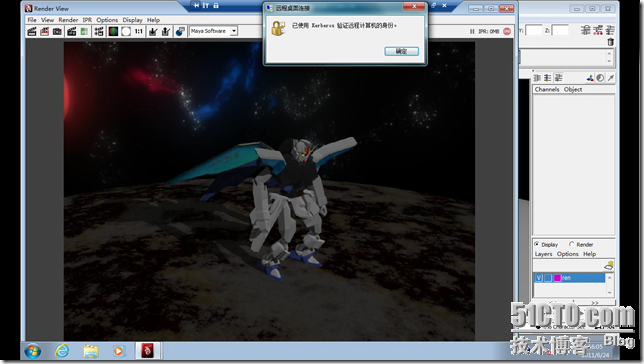644x364 pixels.
Task: Click the Channel Box speed half-circle icon
Action: [x=600, y=78]
